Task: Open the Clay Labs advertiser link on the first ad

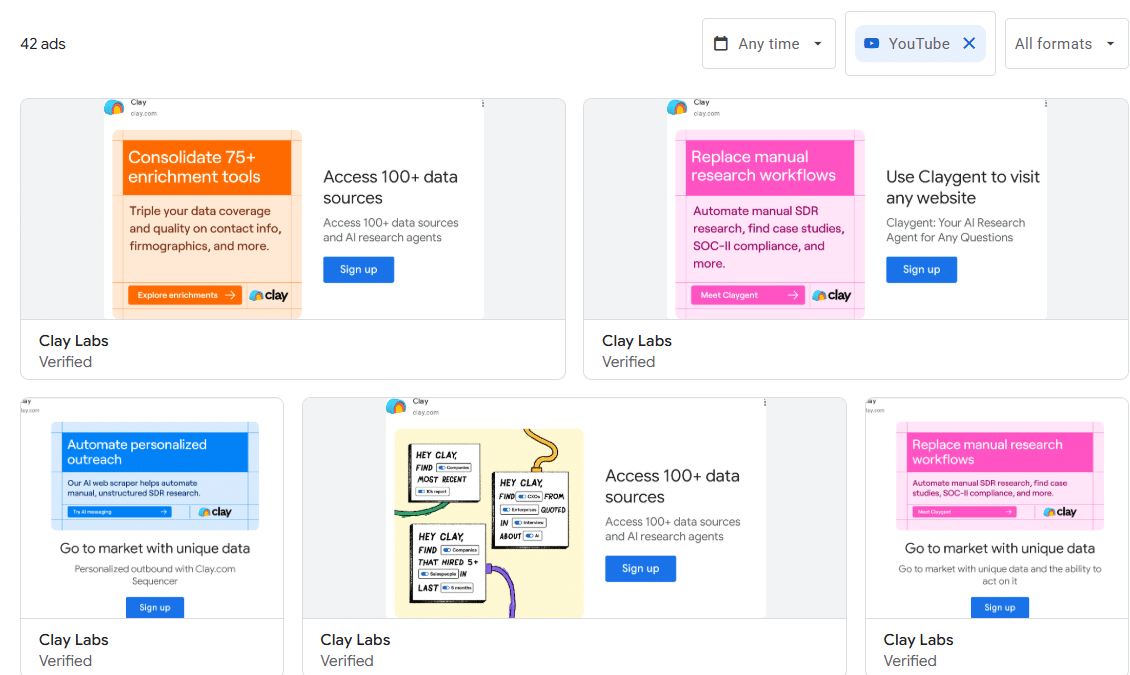Action: 73,340
